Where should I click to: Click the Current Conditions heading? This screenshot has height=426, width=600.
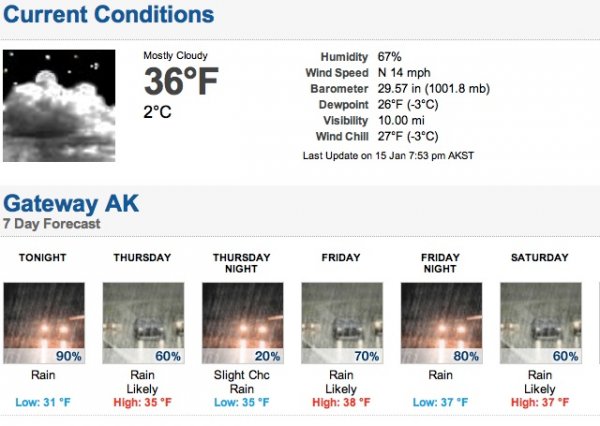[108, 16]
